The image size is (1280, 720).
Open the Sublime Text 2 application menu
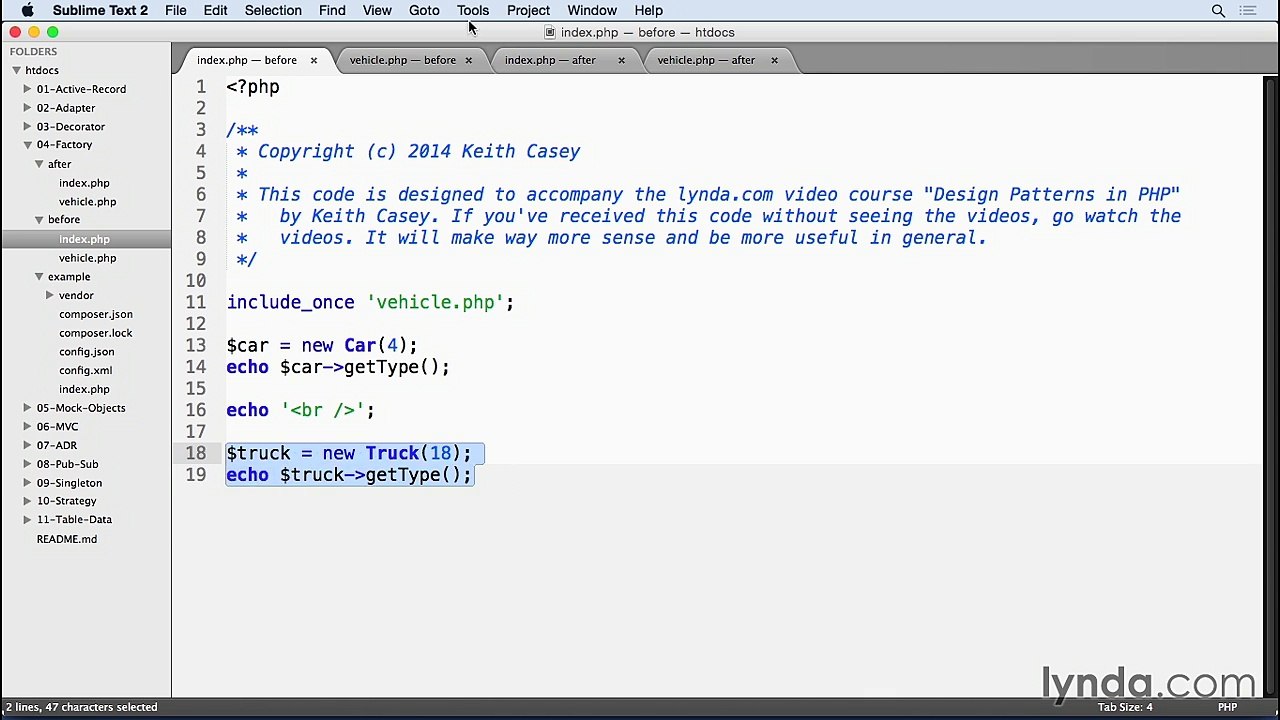point(100,10)
